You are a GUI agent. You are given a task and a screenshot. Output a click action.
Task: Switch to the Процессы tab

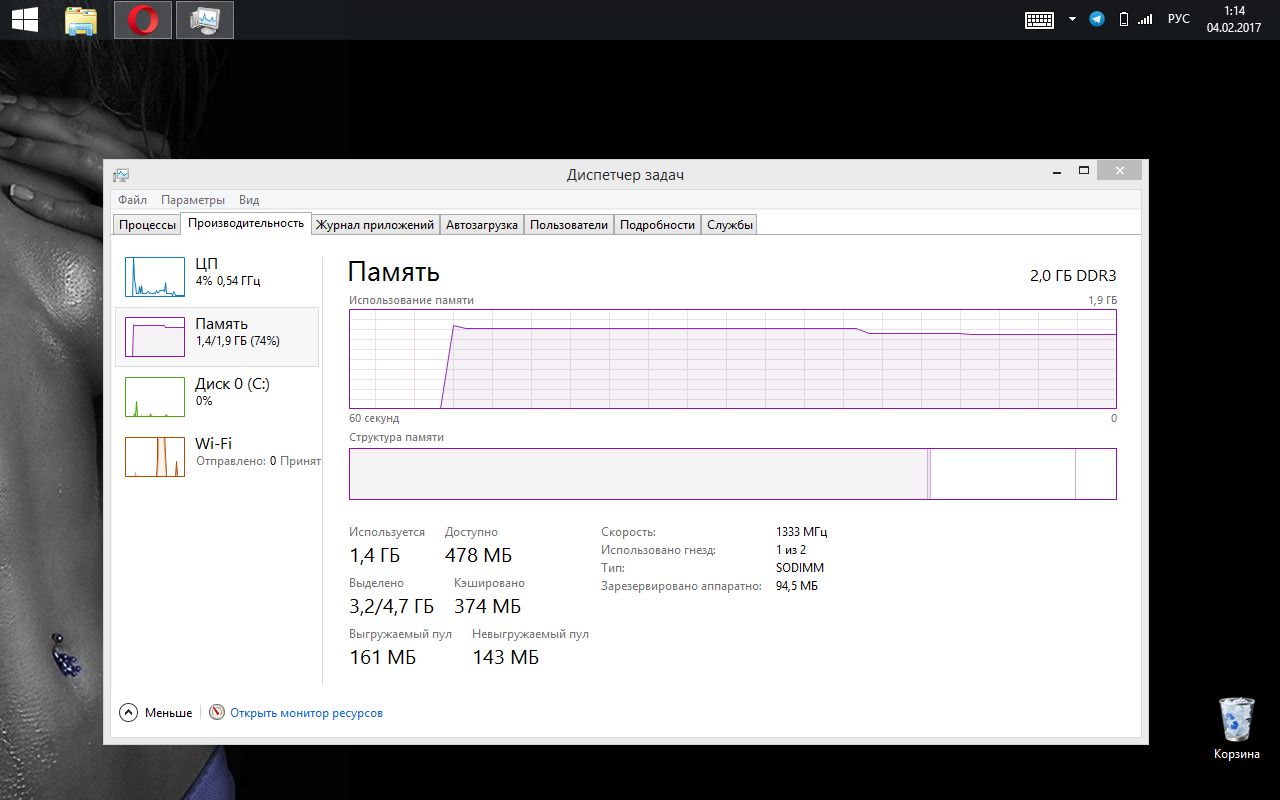coord(147,225)
